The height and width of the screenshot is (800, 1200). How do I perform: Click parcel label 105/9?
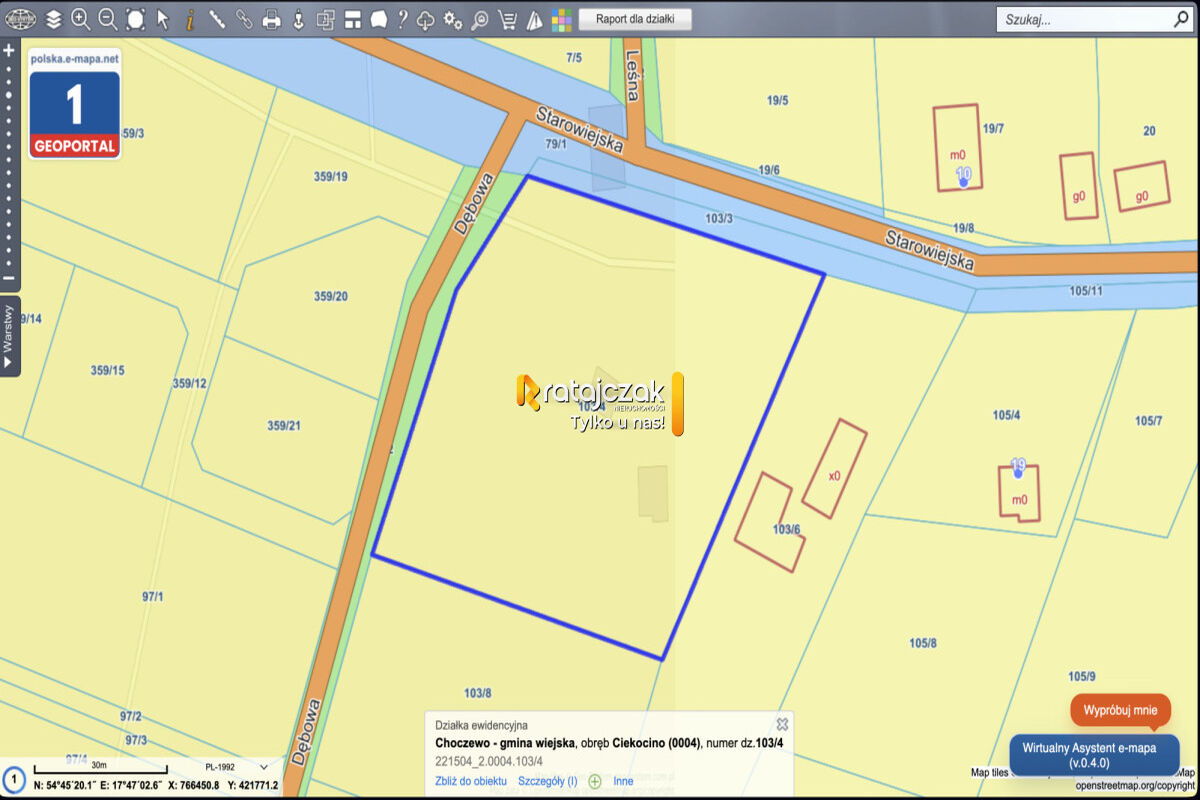pyautogui.click(x=1082, y=677)
